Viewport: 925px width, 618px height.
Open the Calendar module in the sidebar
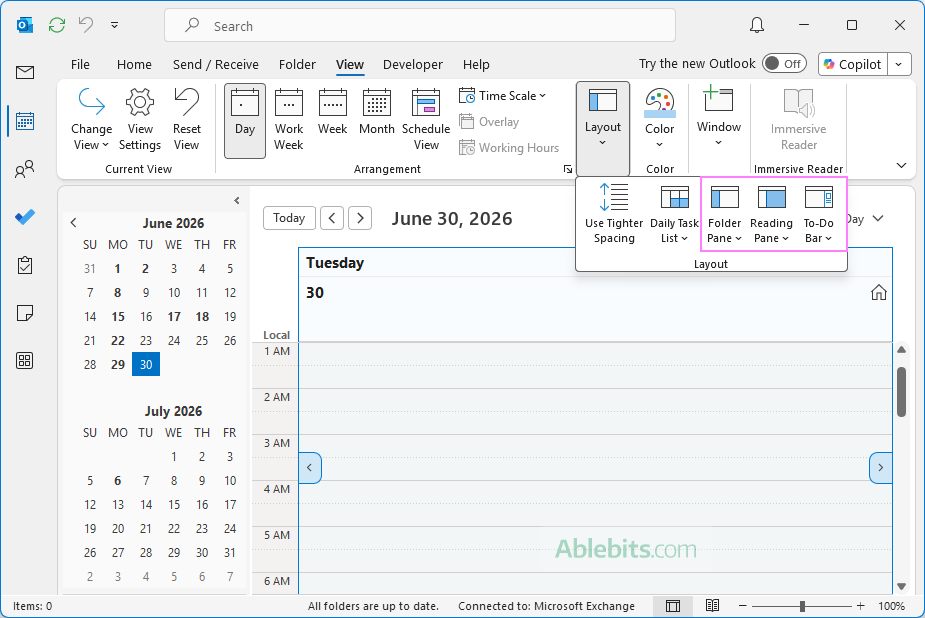coord(25,121)
